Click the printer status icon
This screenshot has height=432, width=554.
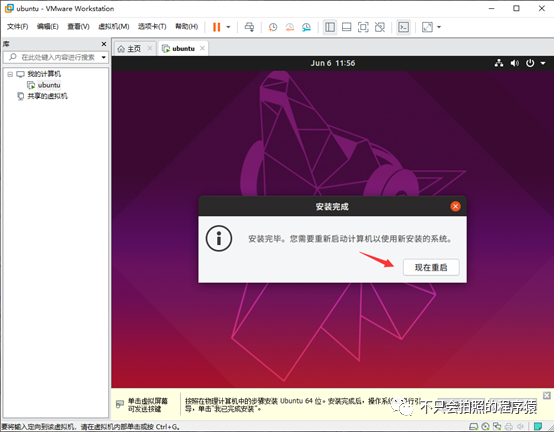[x=508, y=426]
